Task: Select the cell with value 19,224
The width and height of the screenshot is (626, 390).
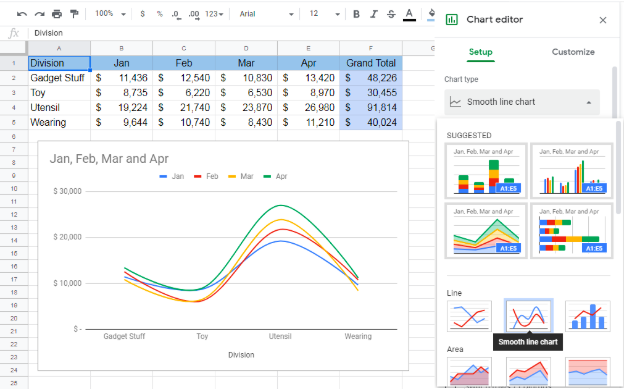Action: (x=121, y=108)
